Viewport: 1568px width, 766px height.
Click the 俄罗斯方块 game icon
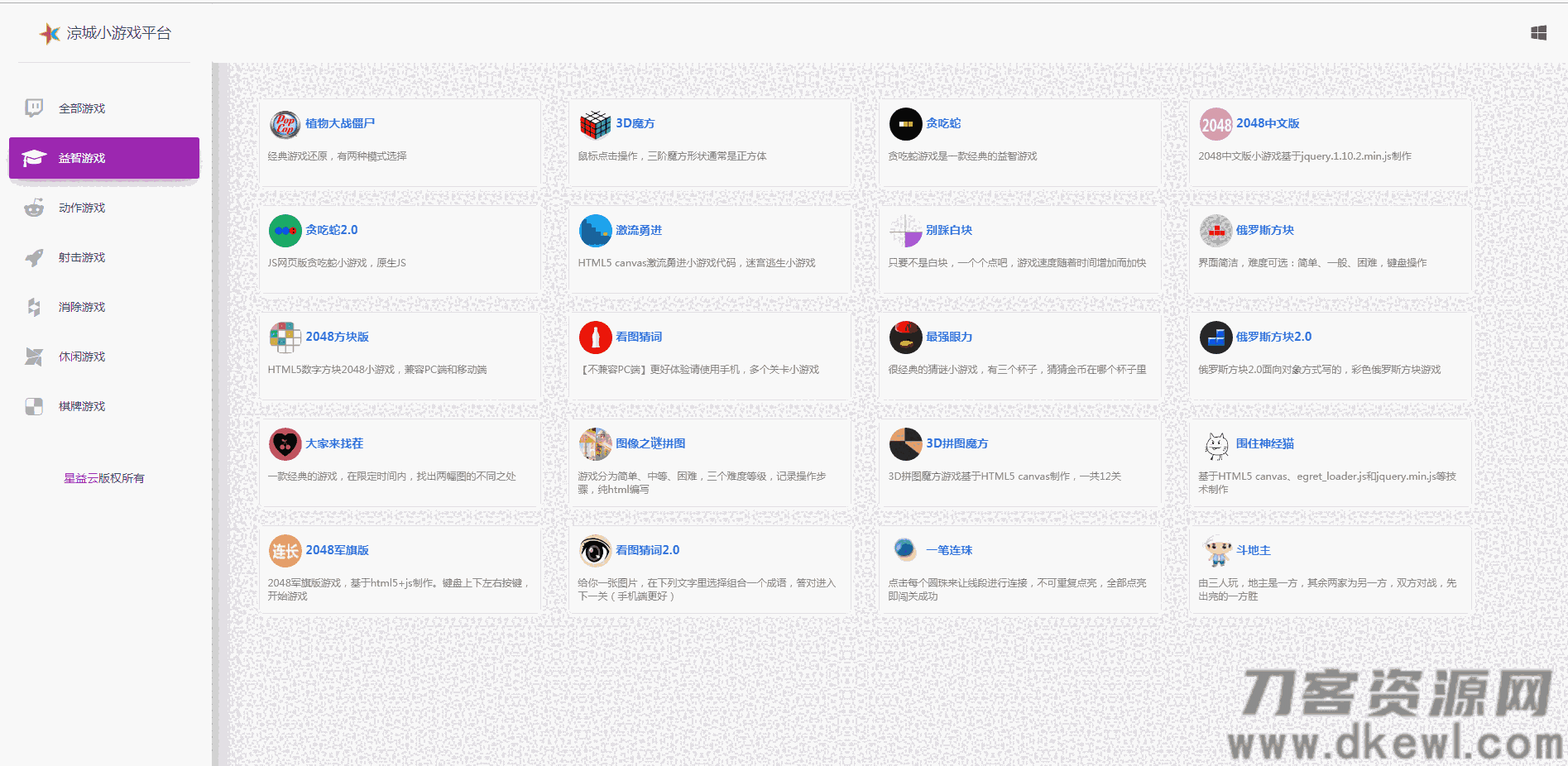point(1216,231)
